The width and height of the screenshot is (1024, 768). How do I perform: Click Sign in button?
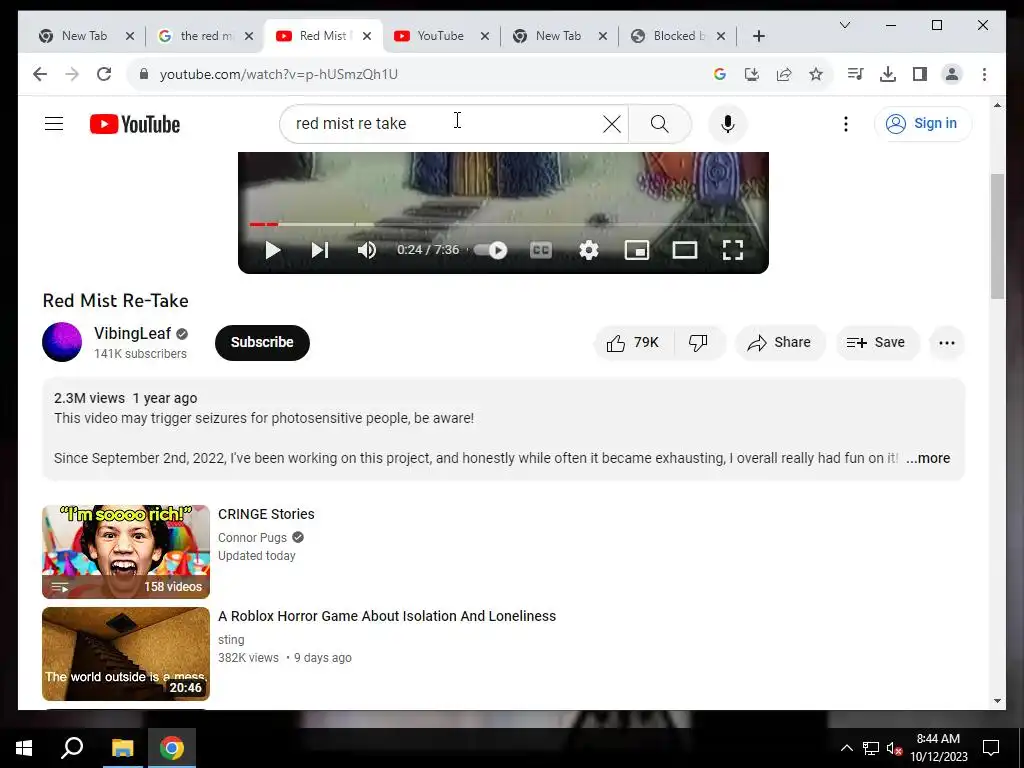click(x=923, y=123)
